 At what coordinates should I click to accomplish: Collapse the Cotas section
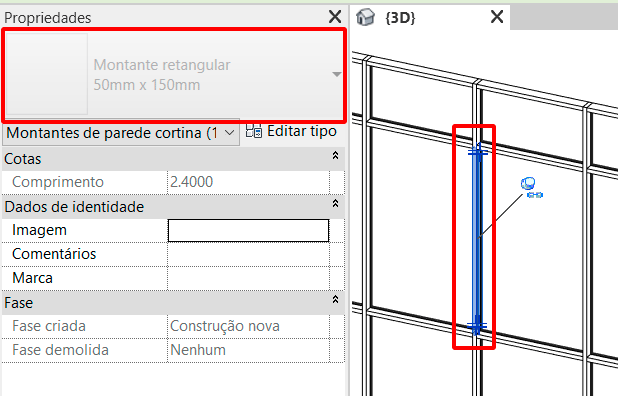tap(335, 156)
